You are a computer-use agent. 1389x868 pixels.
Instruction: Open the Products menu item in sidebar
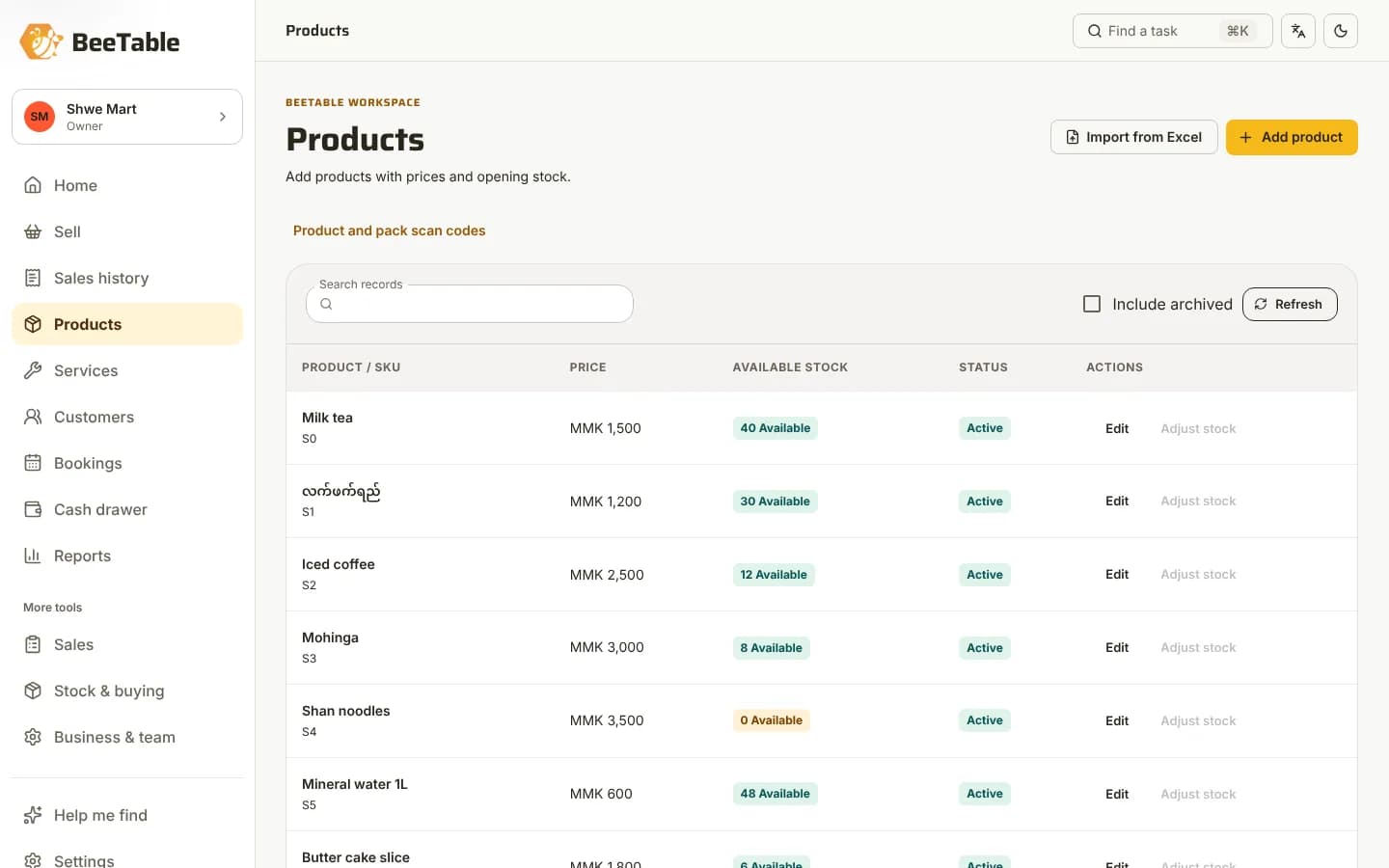127,324
